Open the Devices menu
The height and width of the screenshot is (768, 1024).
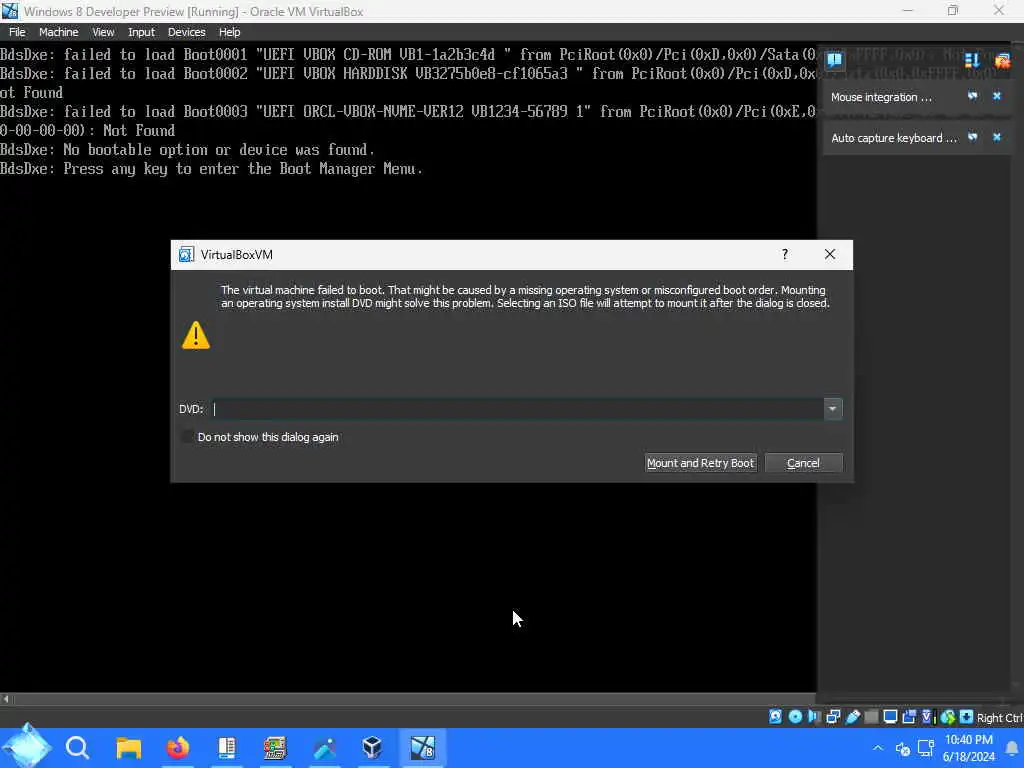(186, 32)
